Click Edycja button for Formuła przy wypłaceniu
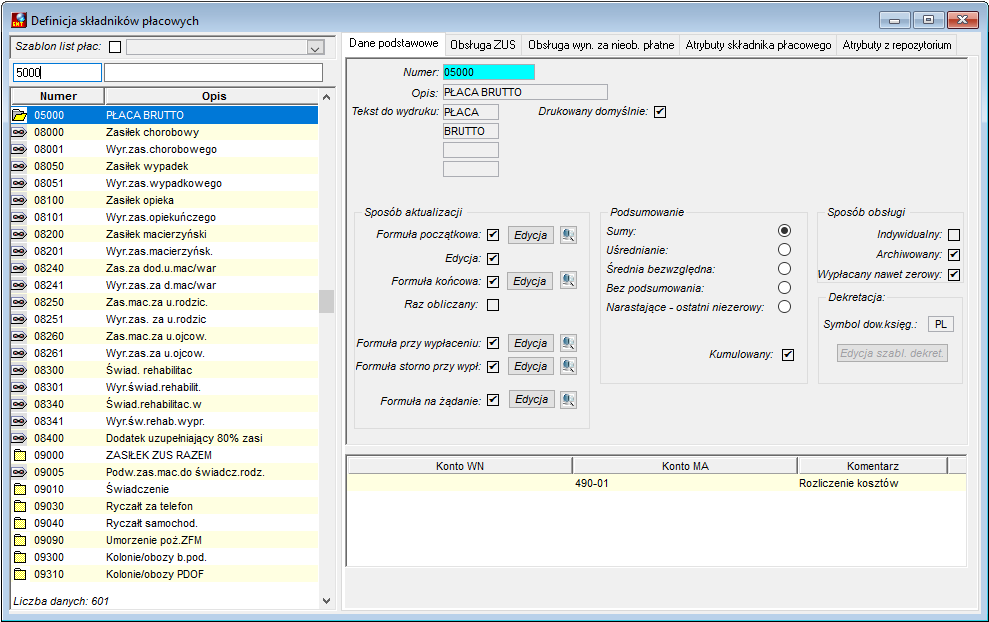This screenshot has height=622, width=989. tap(530, 343)
